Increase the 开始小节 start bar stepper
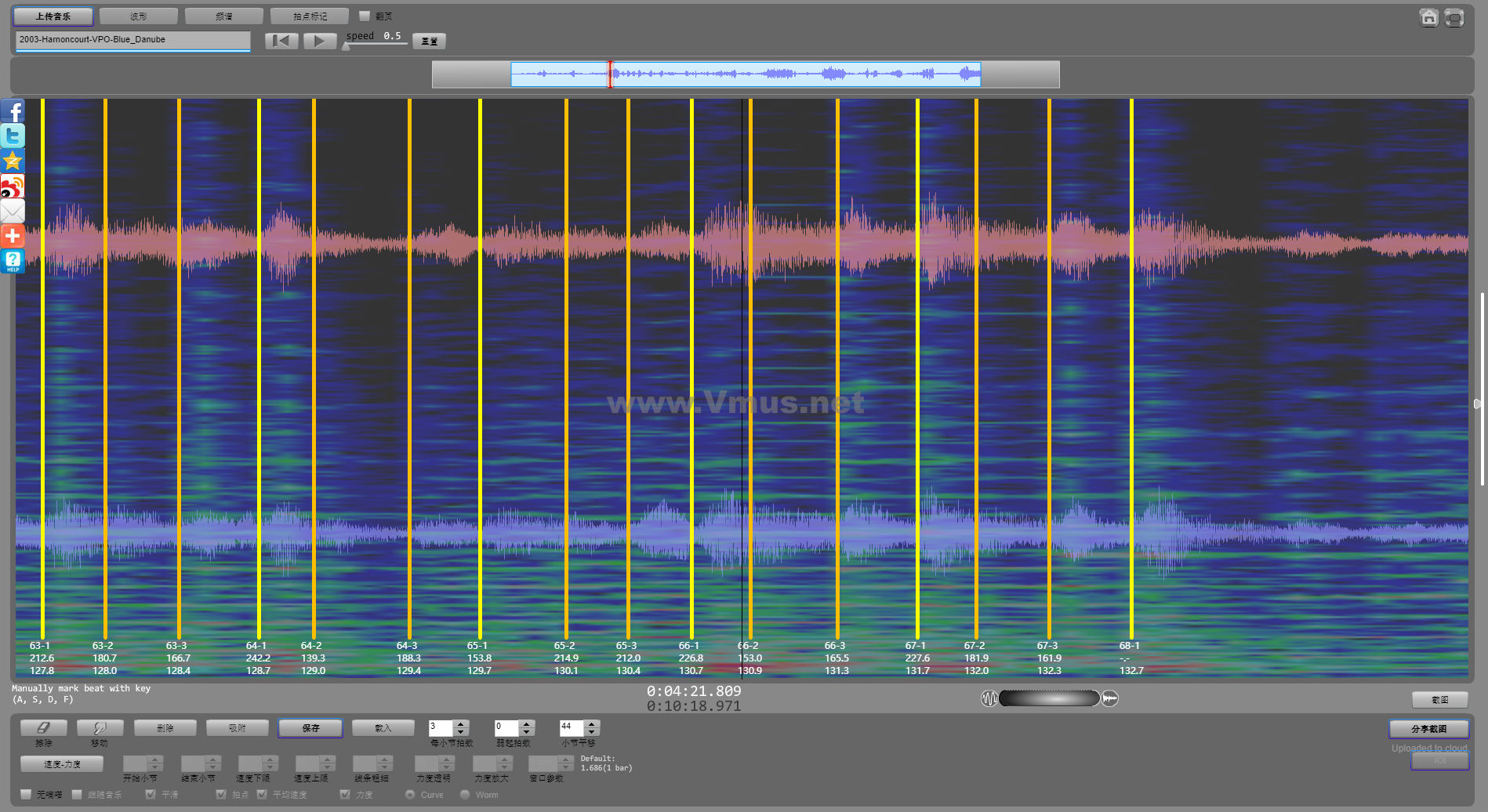 point(155,759)
